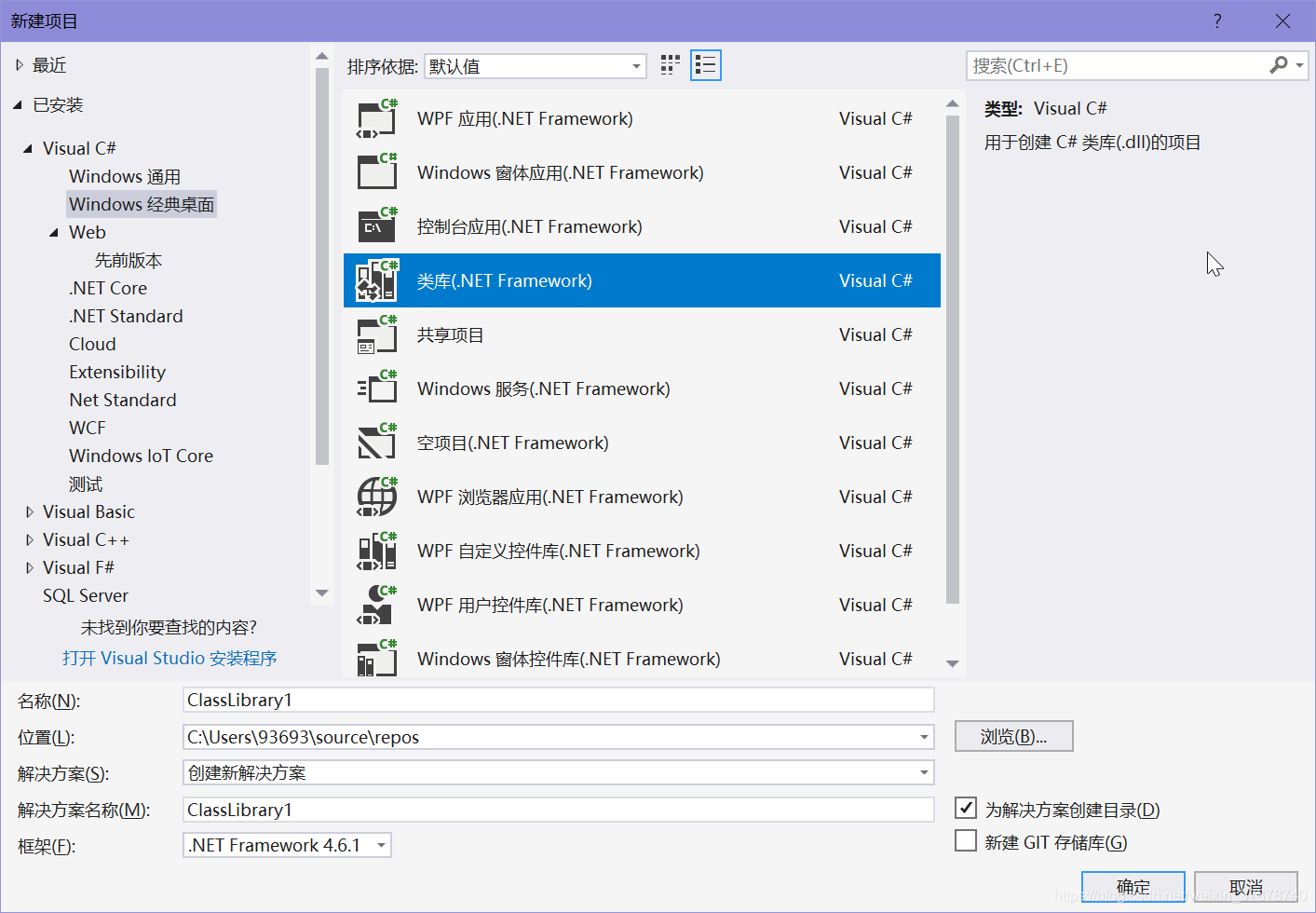Select 先前版本 under Web

point(129,260)
